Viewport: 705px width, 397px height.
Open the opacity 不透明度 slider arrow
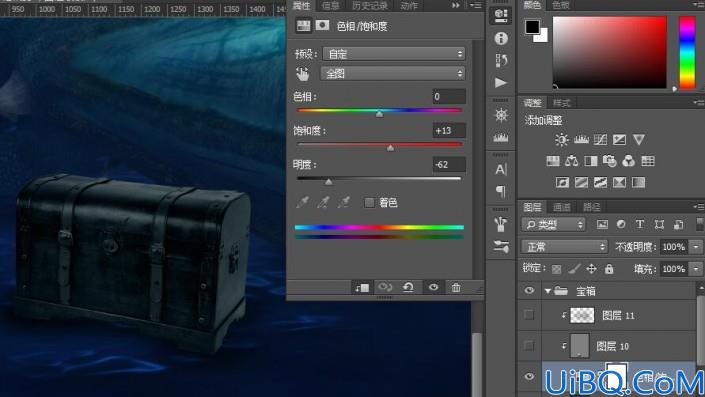click(x=696, y=247)
